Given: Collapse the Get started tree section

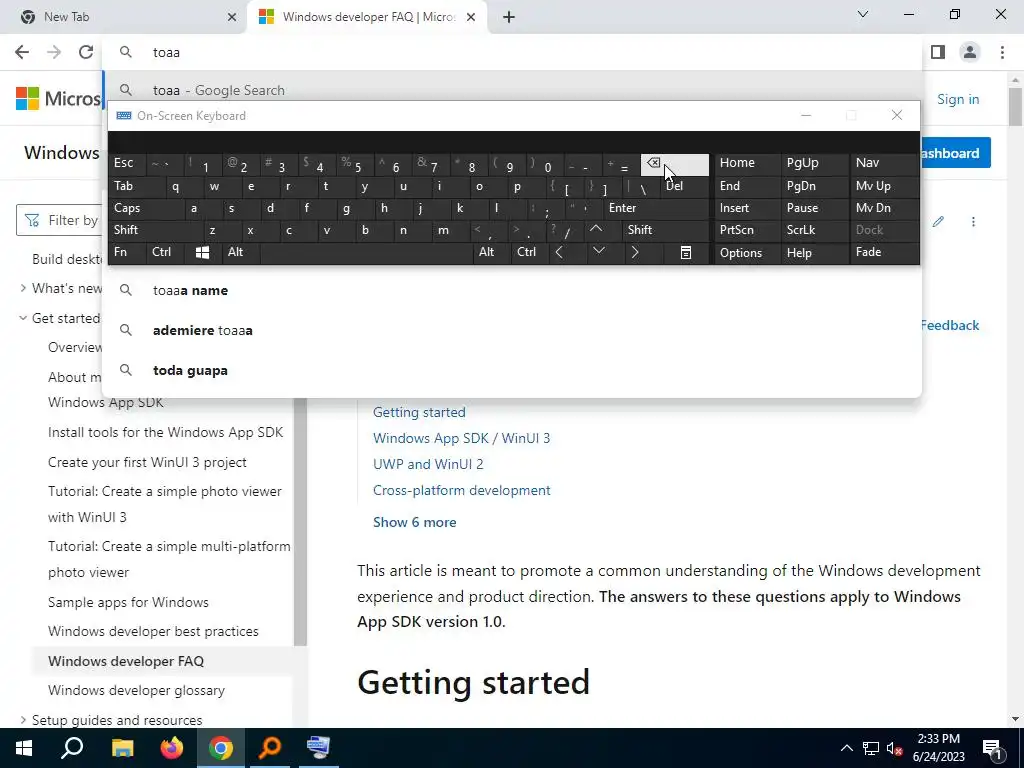Looking at the screenshot, I should pos(23,318).
